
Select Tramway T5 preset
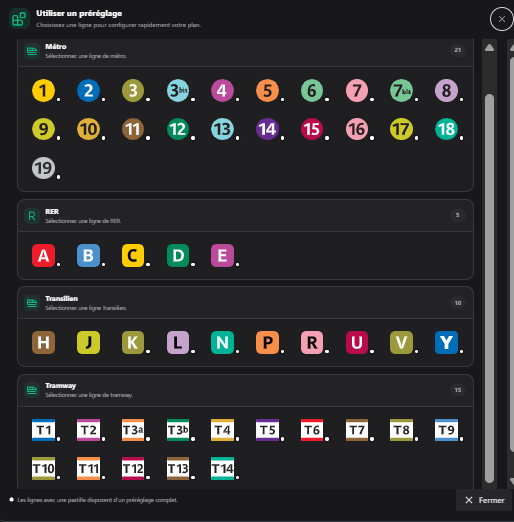[267, 430]
